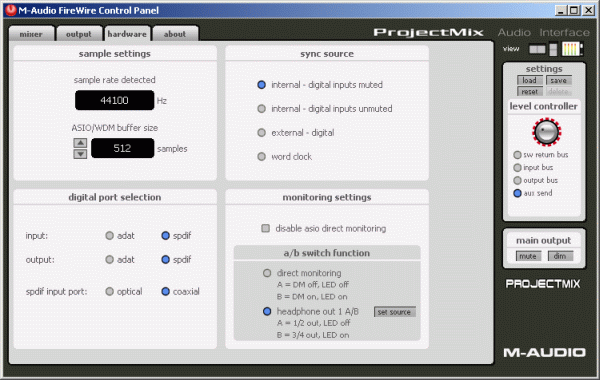Click the 'A = DM off, LED off' text
Image resolution: width=600 pixels, height=380 pixels.
click(x=313, y=285)
